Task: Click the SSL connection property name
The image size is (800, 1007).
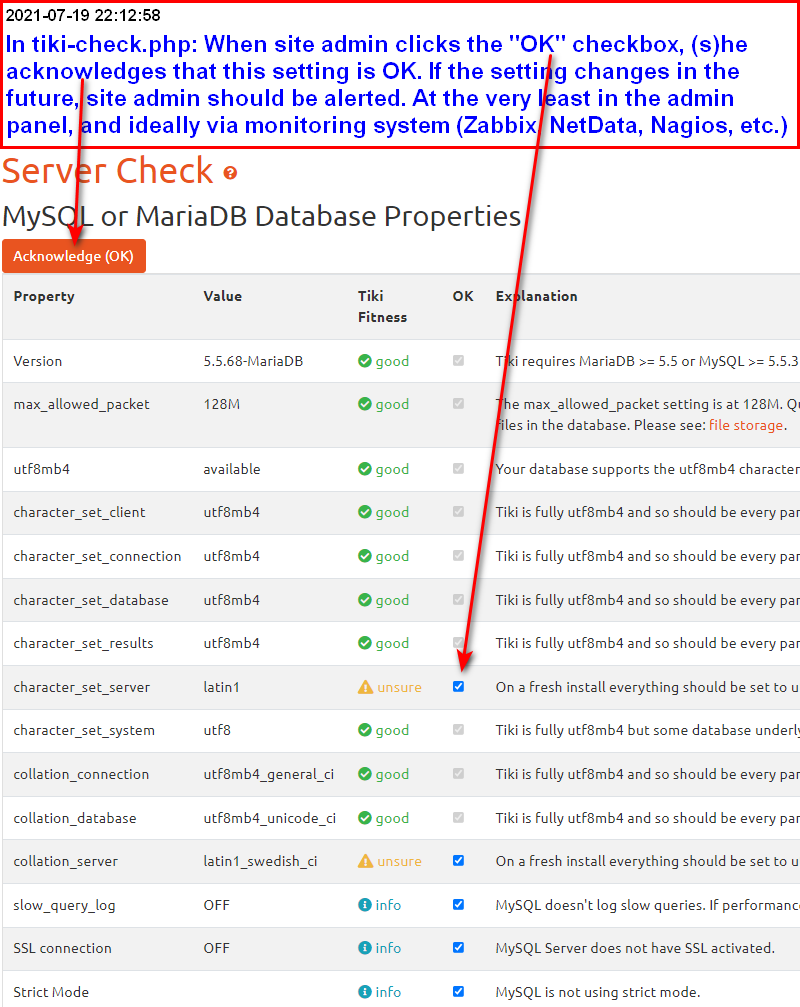Action: [62, 948]
